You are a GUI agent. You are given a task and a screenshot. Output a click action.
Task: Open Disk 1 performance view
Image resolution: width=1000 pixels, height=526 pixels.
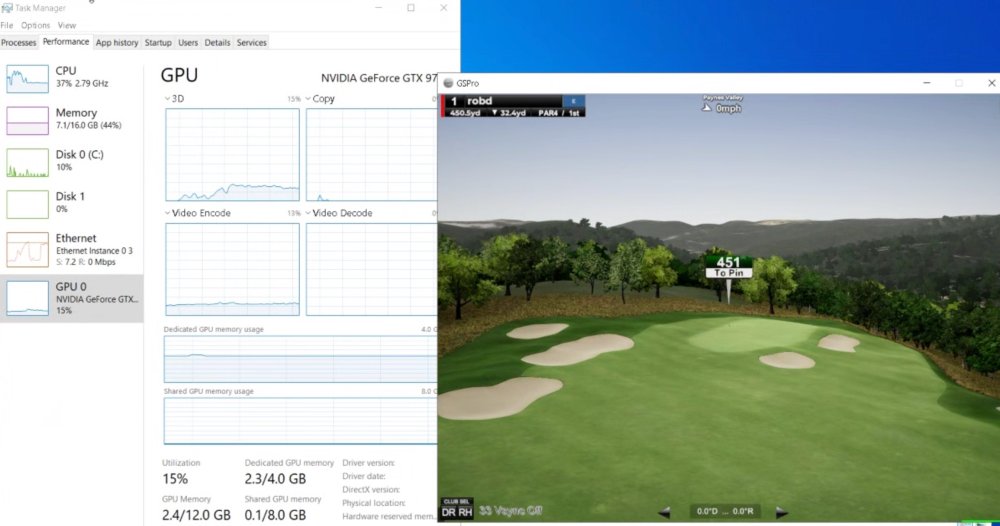[71, 204]
